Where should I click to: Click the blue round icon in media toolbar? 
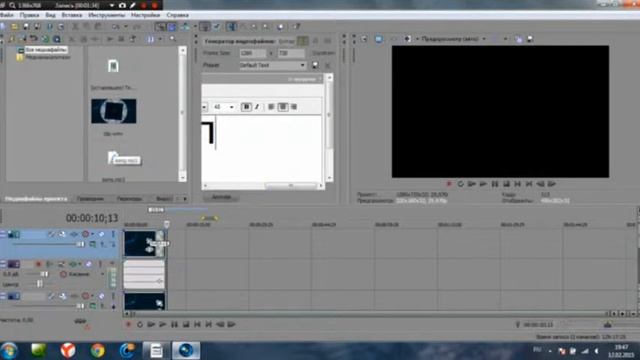pos(57,39)
